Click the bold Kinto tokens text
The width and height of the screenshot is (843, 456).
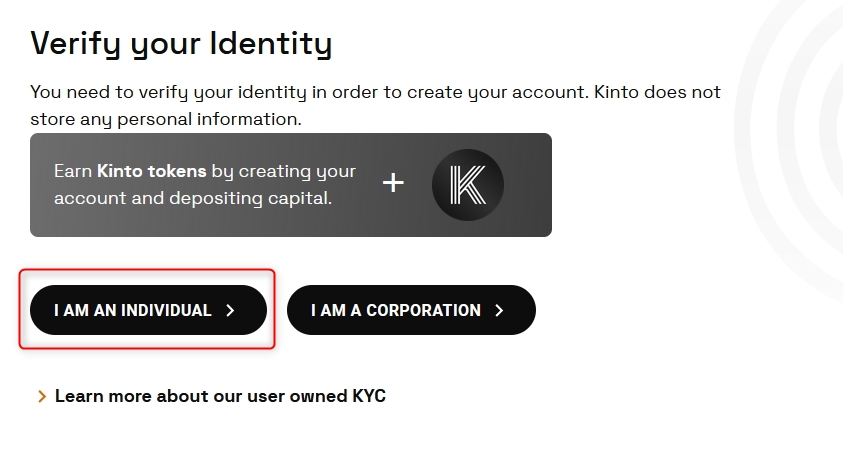pos(151,171)
